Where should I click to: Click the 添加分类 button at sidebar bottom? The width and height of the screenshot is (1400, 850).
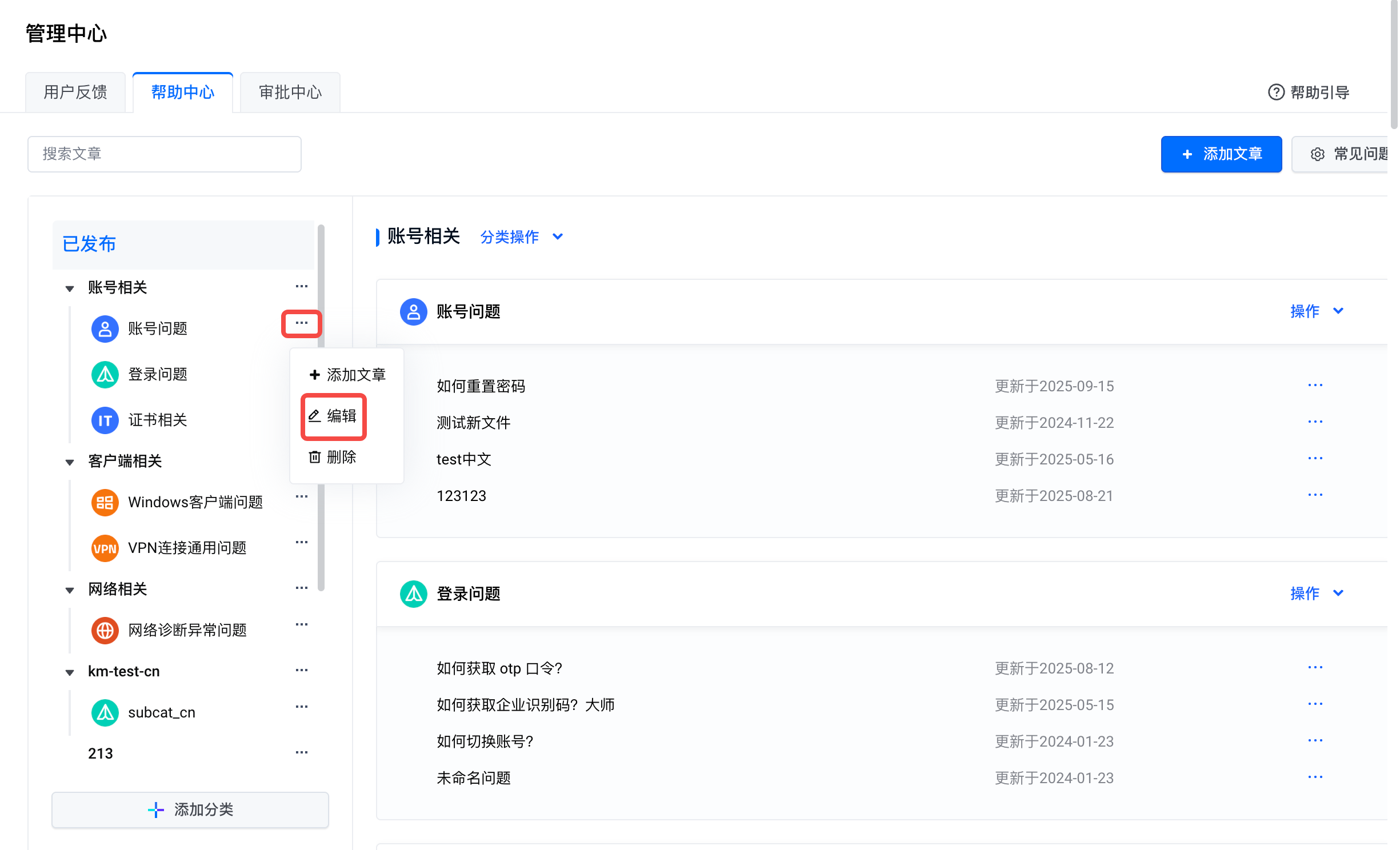(190, 809)
